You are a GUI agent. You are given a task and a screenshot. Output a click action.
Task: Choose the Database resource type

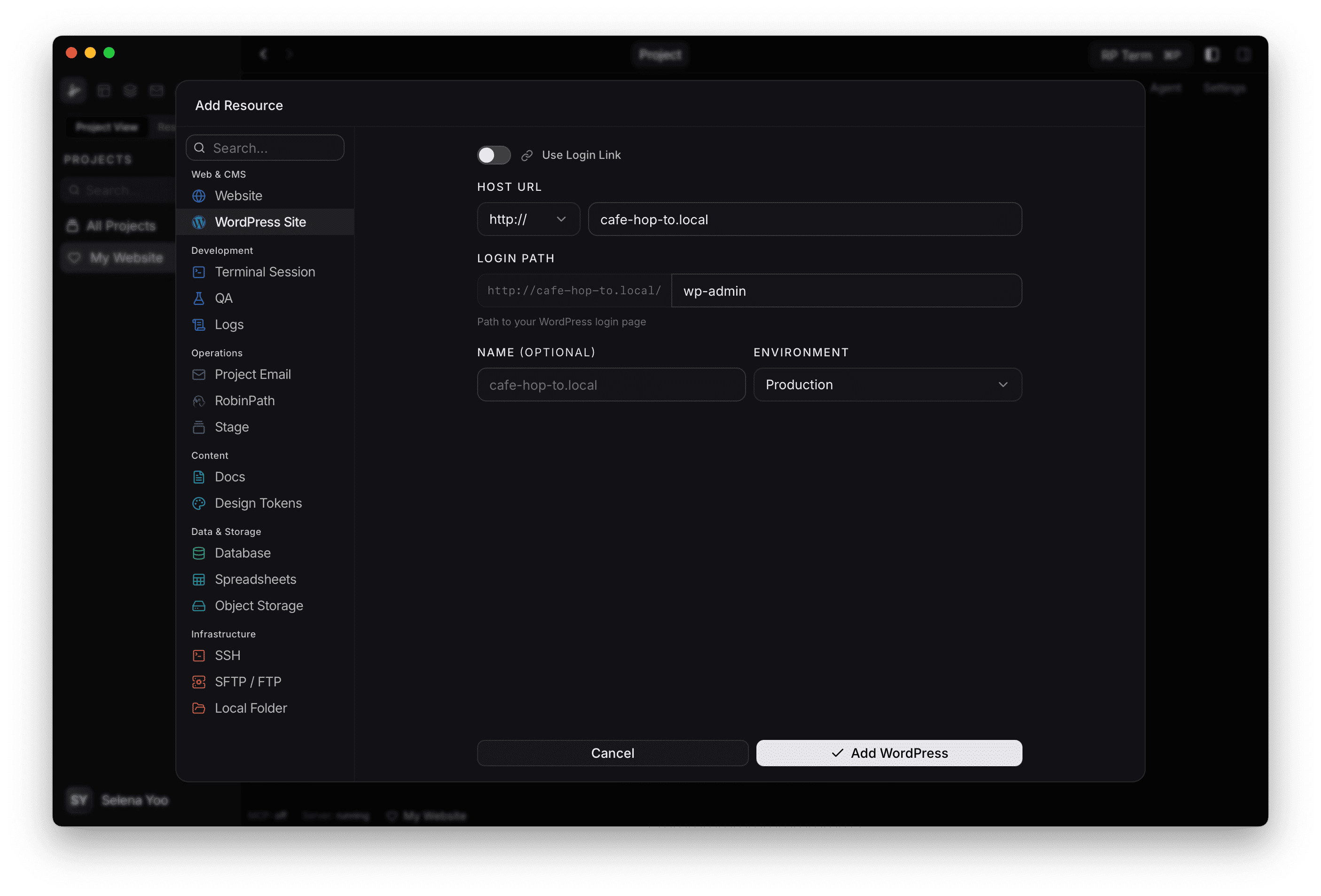[x=242, y=553]
